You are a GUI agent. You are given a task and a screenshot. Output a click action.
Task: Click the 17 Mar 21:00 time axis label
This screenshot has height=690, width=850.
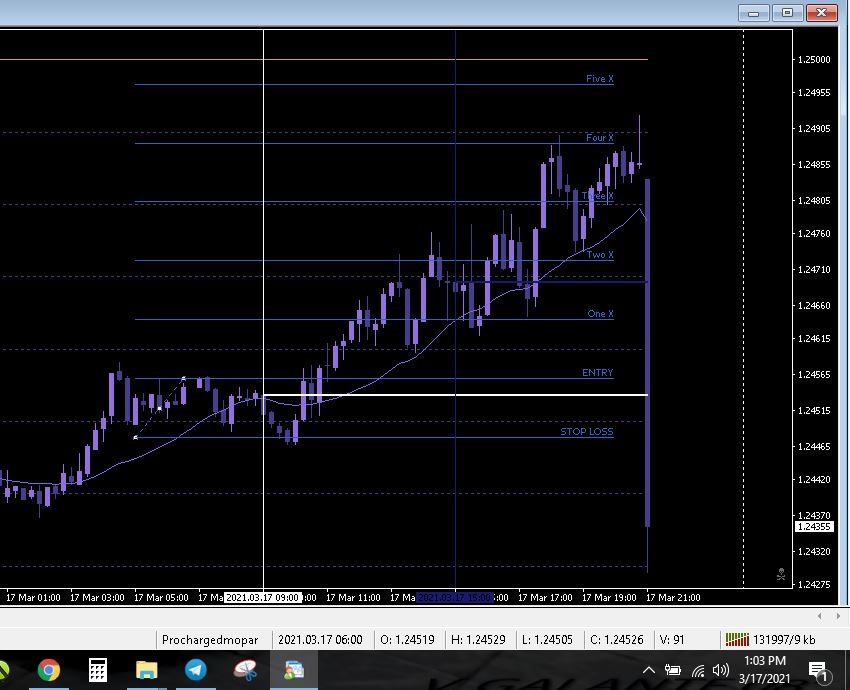(x=673, y=597)
